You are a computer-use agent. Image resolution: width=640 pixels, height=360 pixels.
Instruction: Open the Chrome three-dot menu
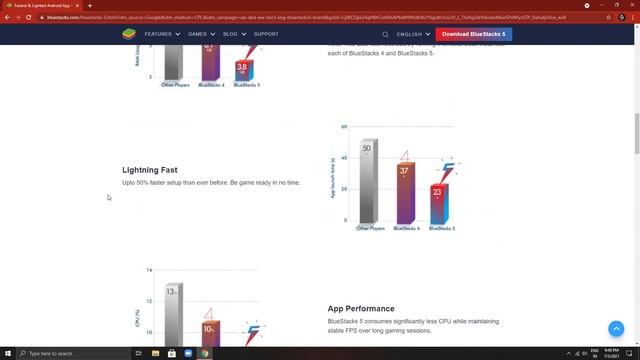(x=633, y=18)
